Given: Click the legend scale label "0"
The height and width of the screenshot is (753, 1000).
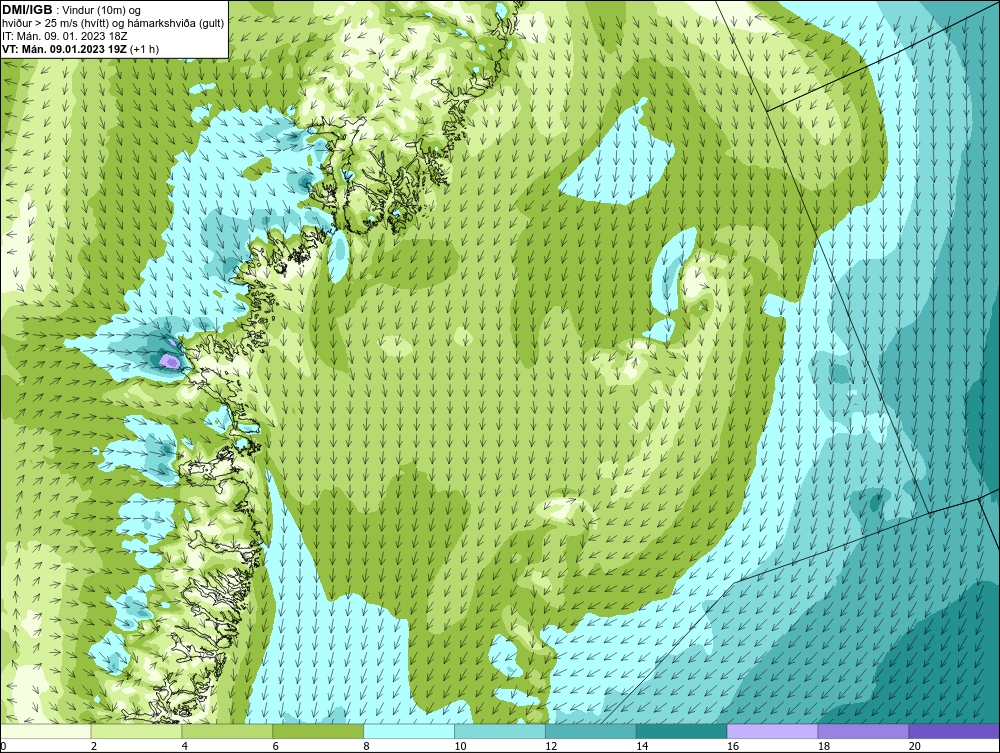Looking at the screenshot, I should click(3, 746).
